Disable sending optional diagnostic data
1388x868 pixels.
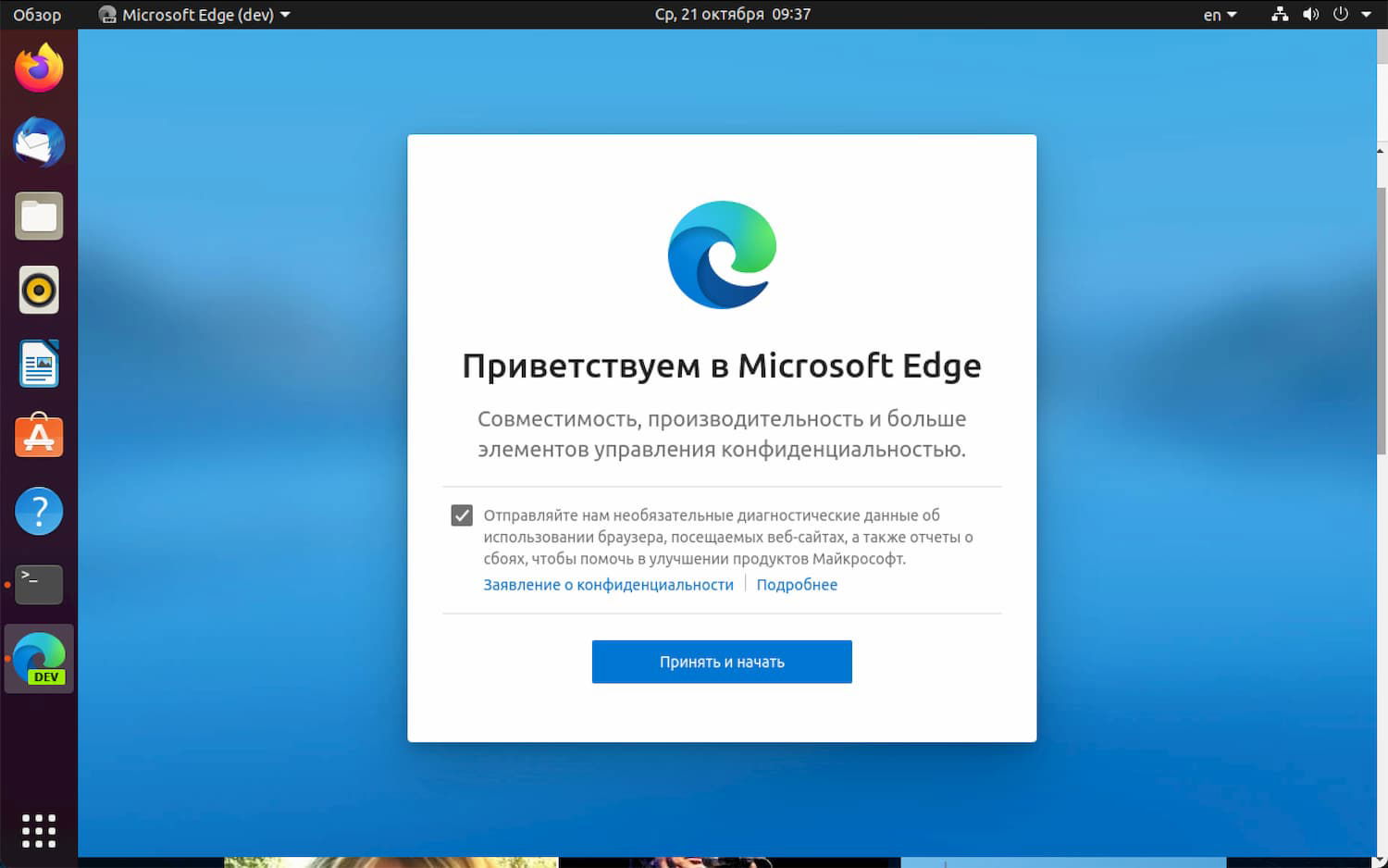(x=462, y=515)
